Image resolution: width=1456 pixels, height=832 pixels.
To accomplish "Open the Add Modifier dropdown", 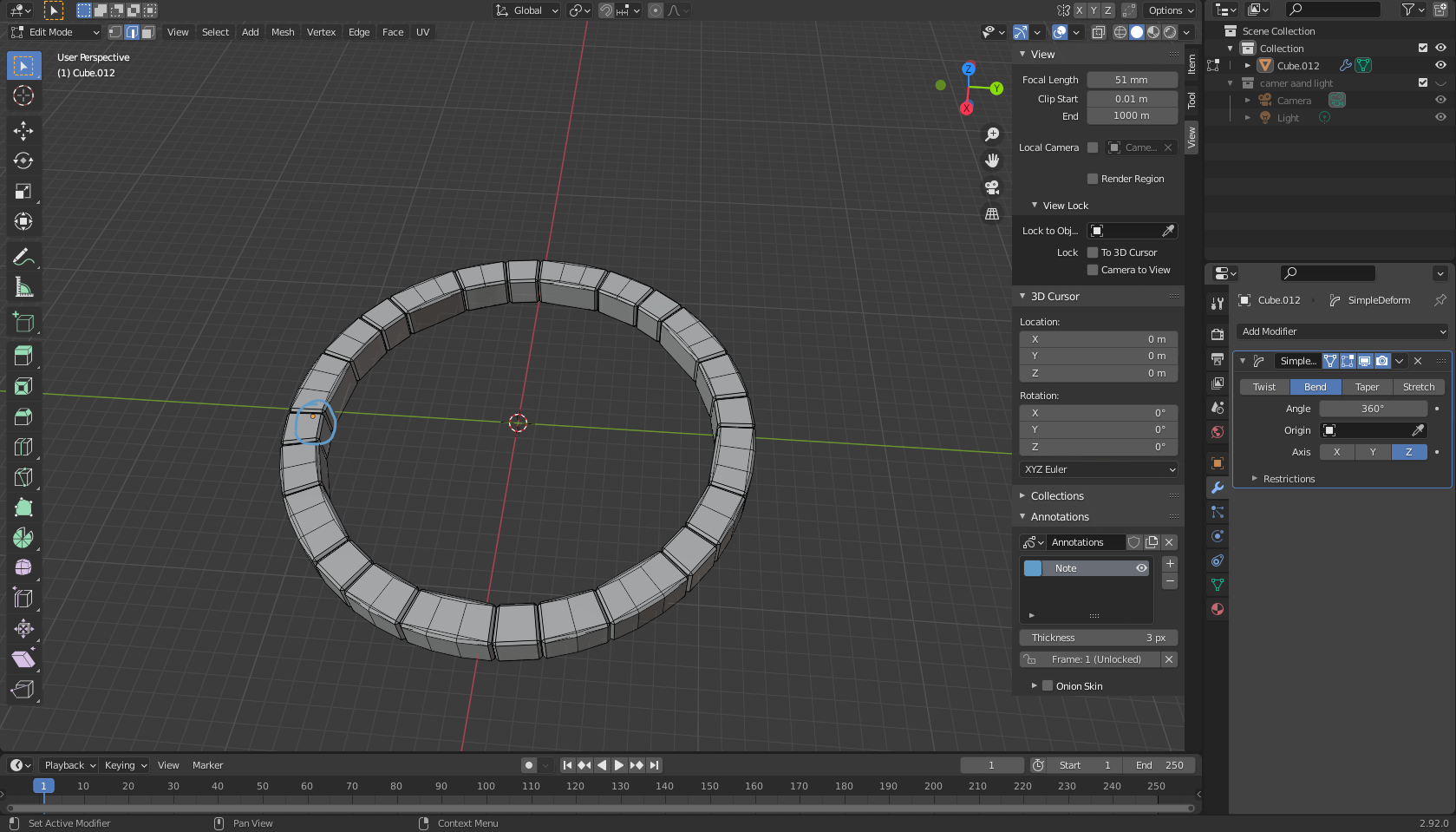I will (x=1342, y=331).
